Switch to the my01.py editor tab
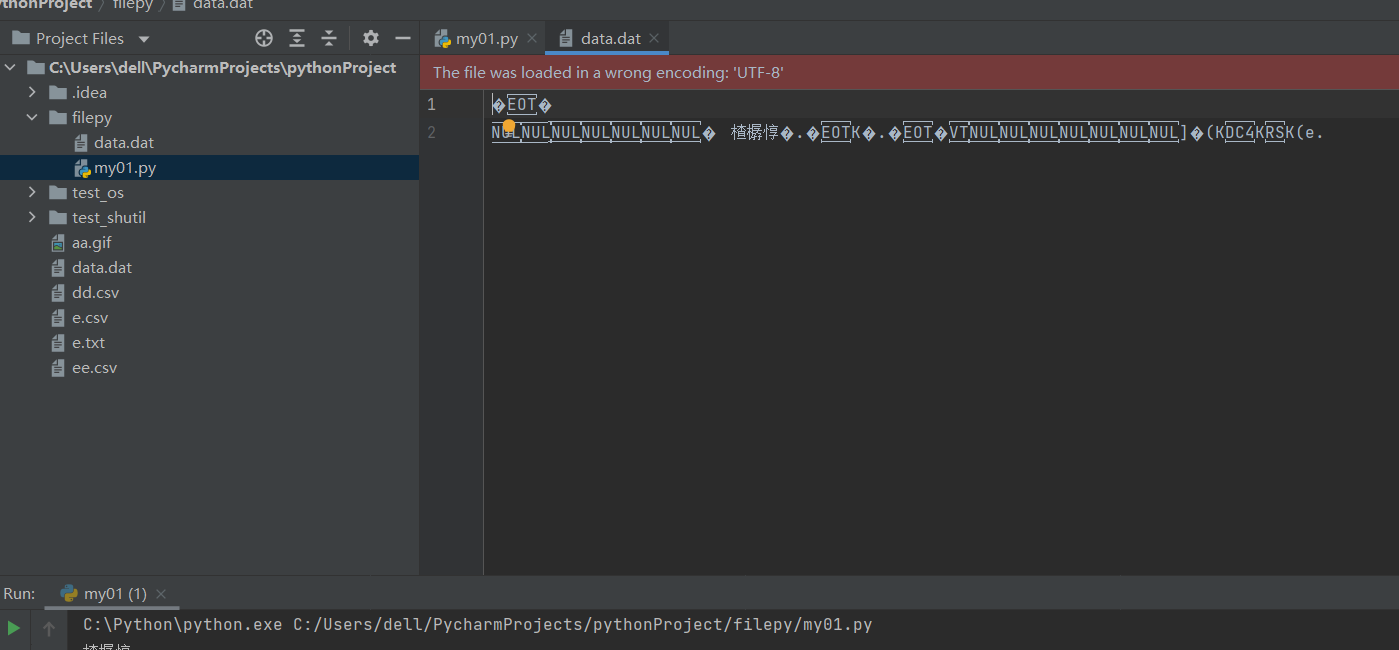This screenshot has width=1399, height=650. pyautogui.click(x=486, y=39)
